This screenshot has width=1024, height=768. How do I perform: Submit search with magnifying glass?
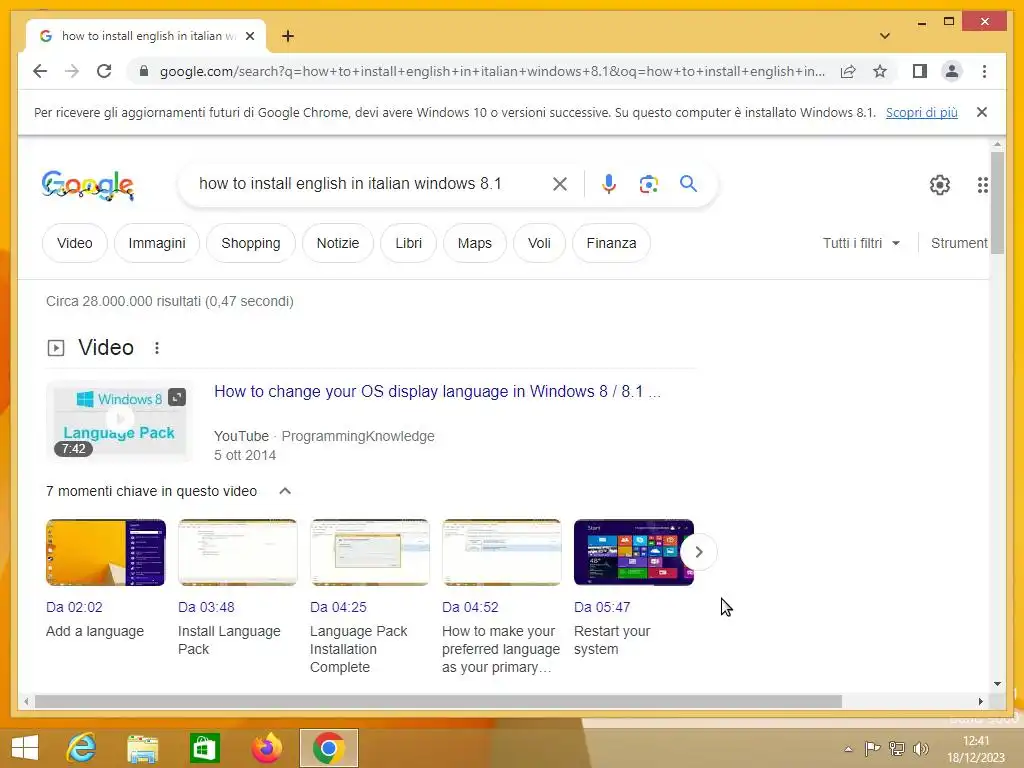click(688, 184)
